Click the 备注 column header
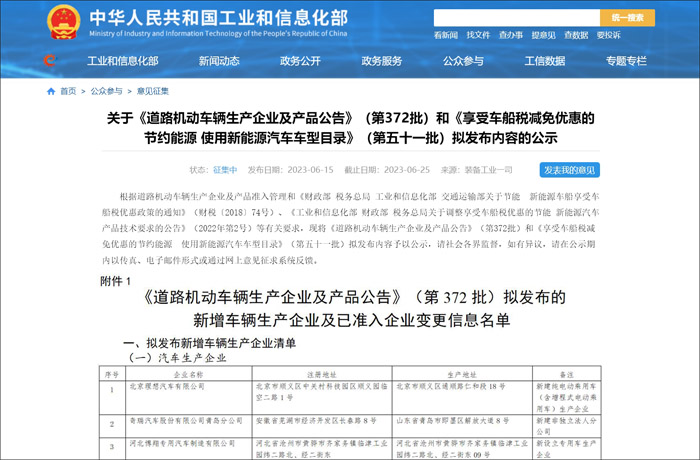 (x=567, y=374)
